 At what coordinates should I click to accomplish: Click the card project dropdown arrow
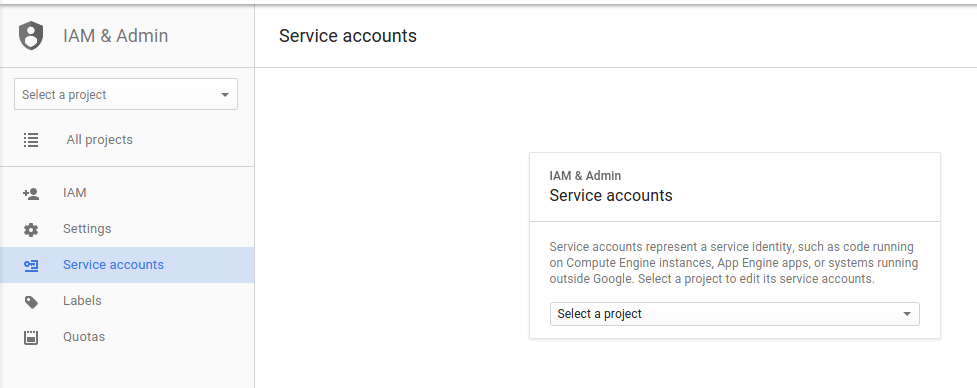[x=907, y=314]
